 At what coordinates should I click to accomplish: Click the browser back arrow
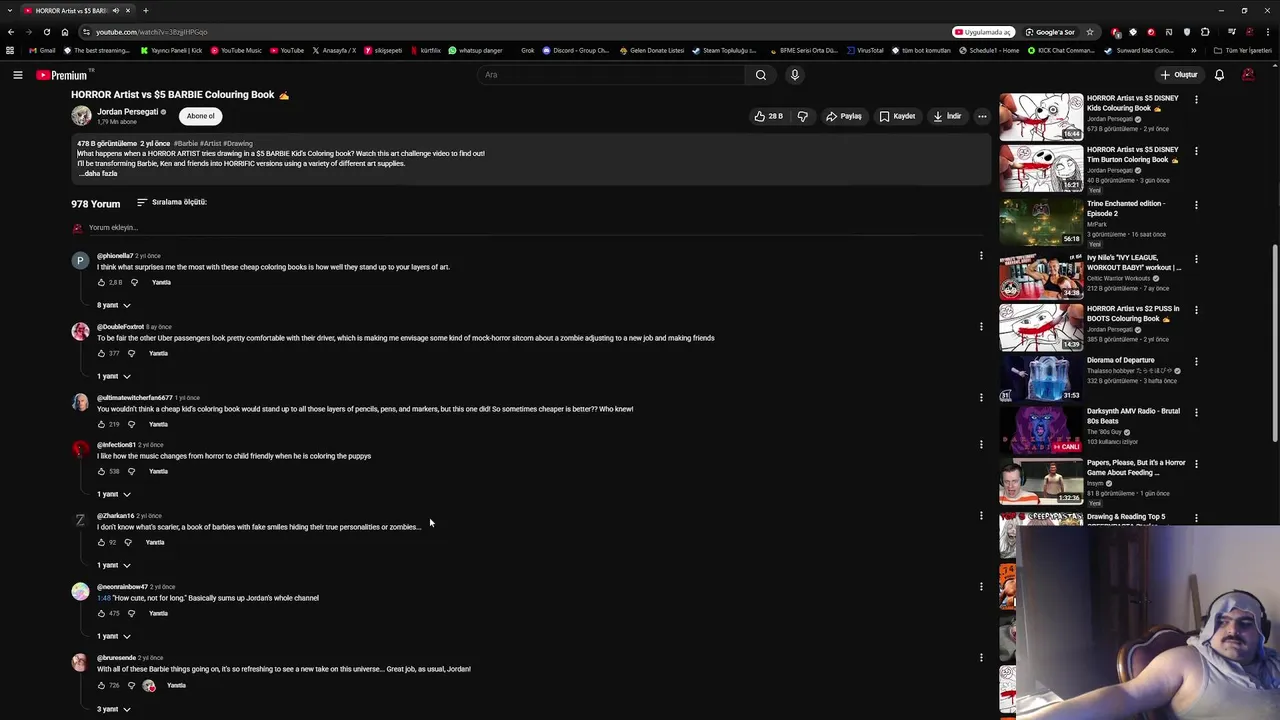11,32
